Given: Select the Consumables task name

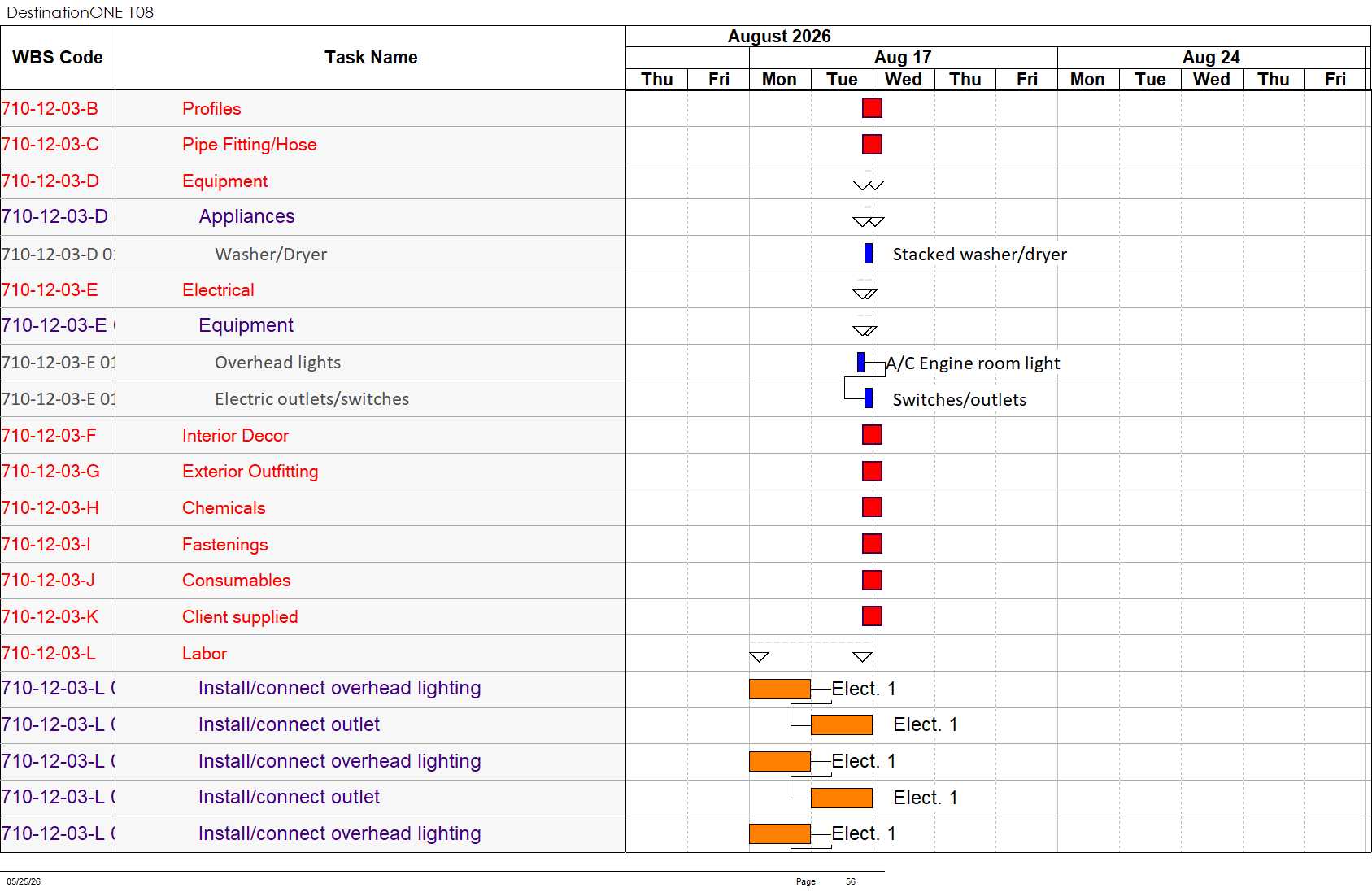Looking at the screenshot, I should point(237,581).
